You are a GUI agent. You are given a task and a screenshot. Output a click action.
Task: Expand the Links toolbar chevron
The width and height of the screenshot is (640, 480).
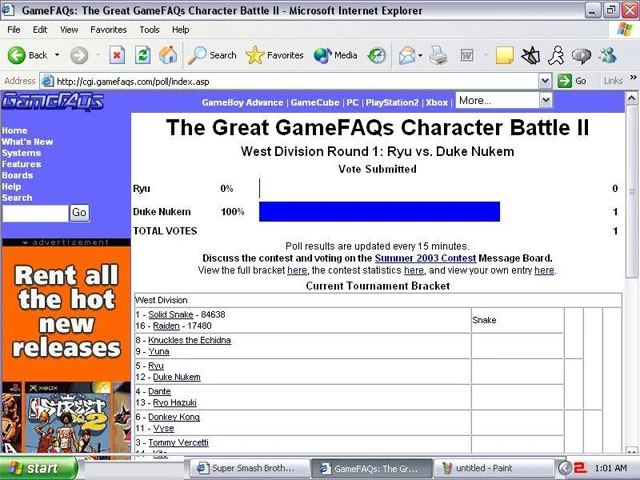[633, 77]
